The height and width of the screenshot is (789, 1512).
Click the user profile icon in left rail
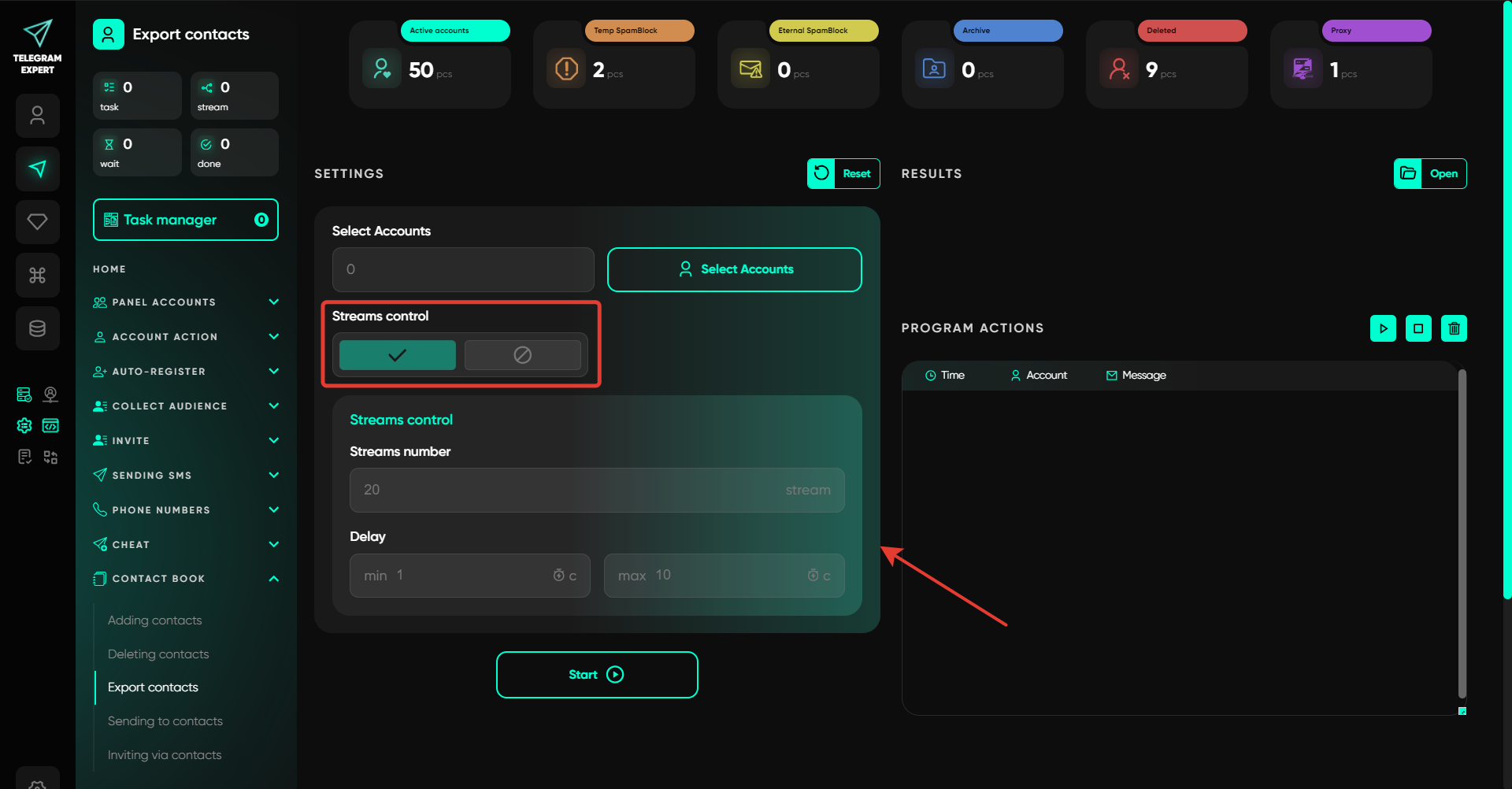click(x=37, y=116)
